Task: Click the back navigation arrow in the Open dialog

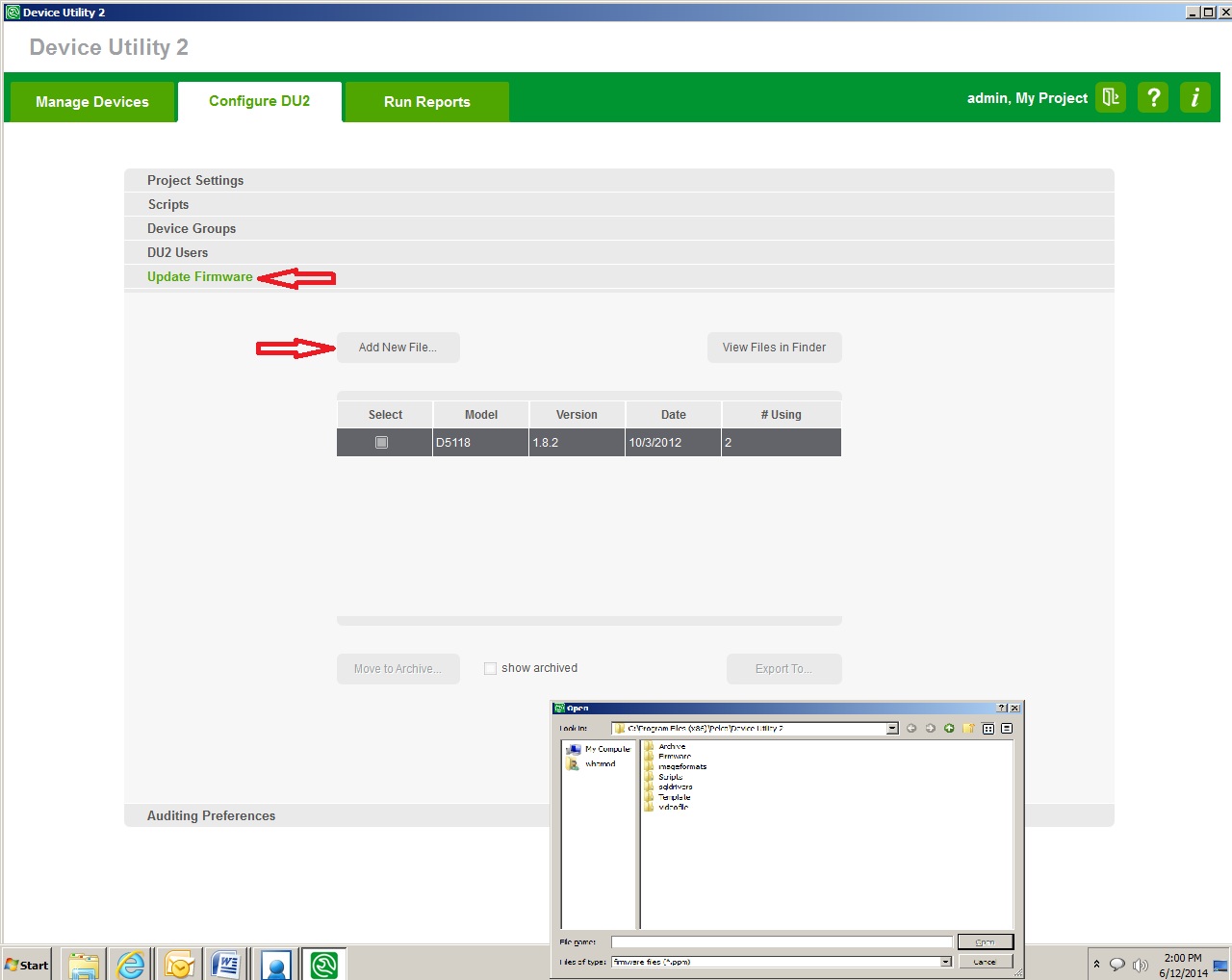Action: (911, 729)
